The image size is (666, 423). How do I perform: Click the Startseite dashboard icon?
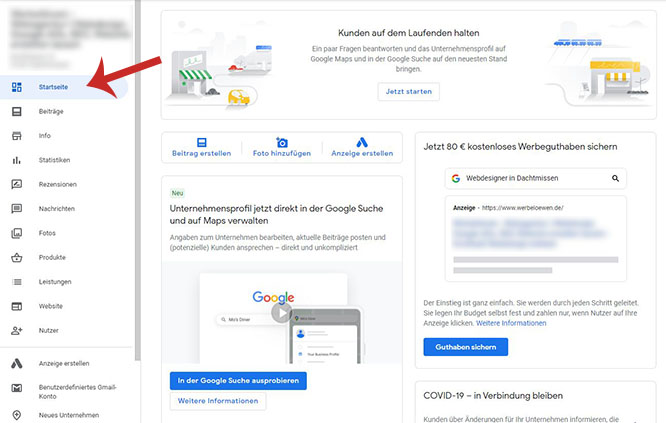[x=17, y=87]
